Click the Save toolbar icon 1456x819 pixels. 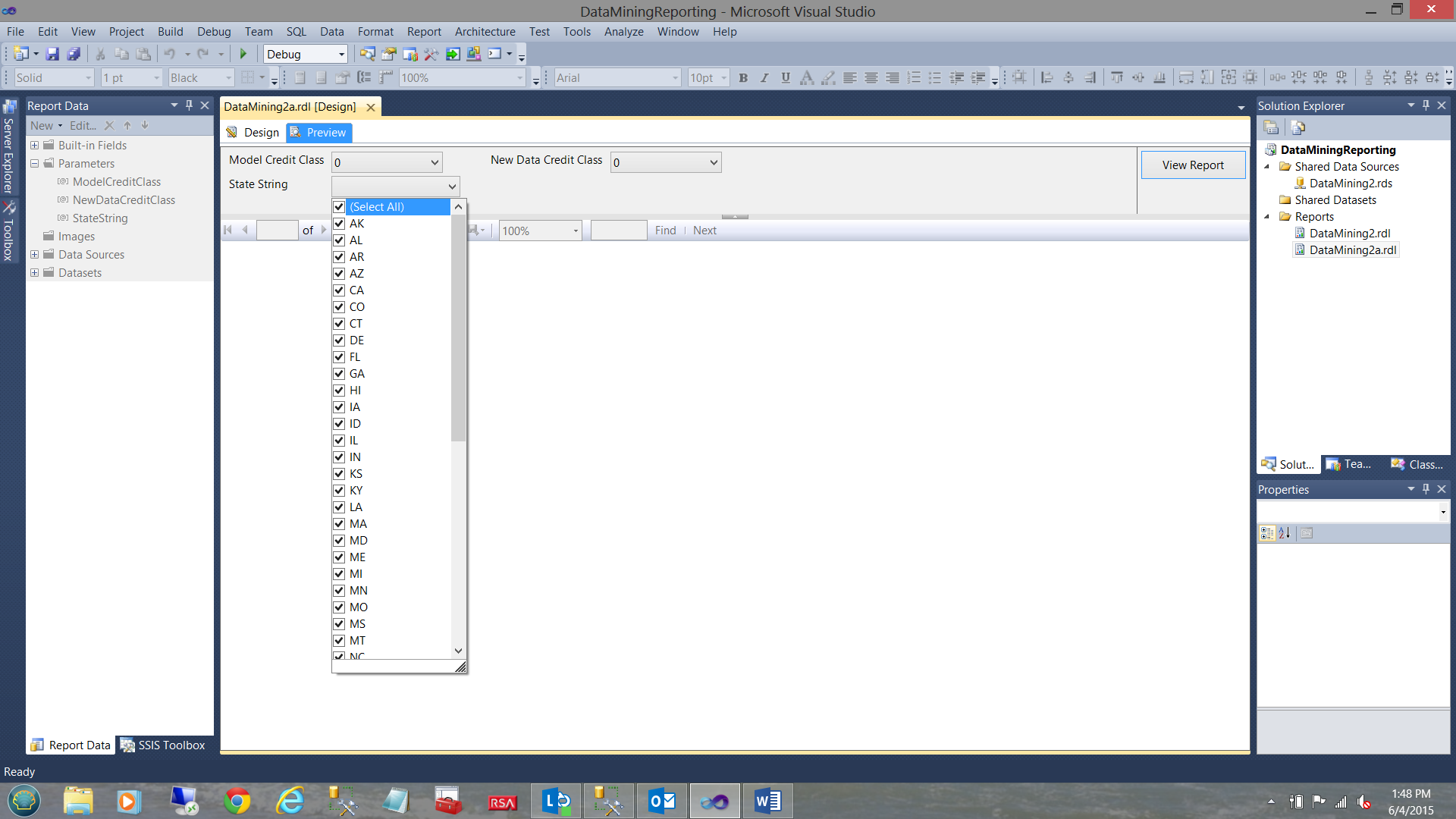pos(52,54)
